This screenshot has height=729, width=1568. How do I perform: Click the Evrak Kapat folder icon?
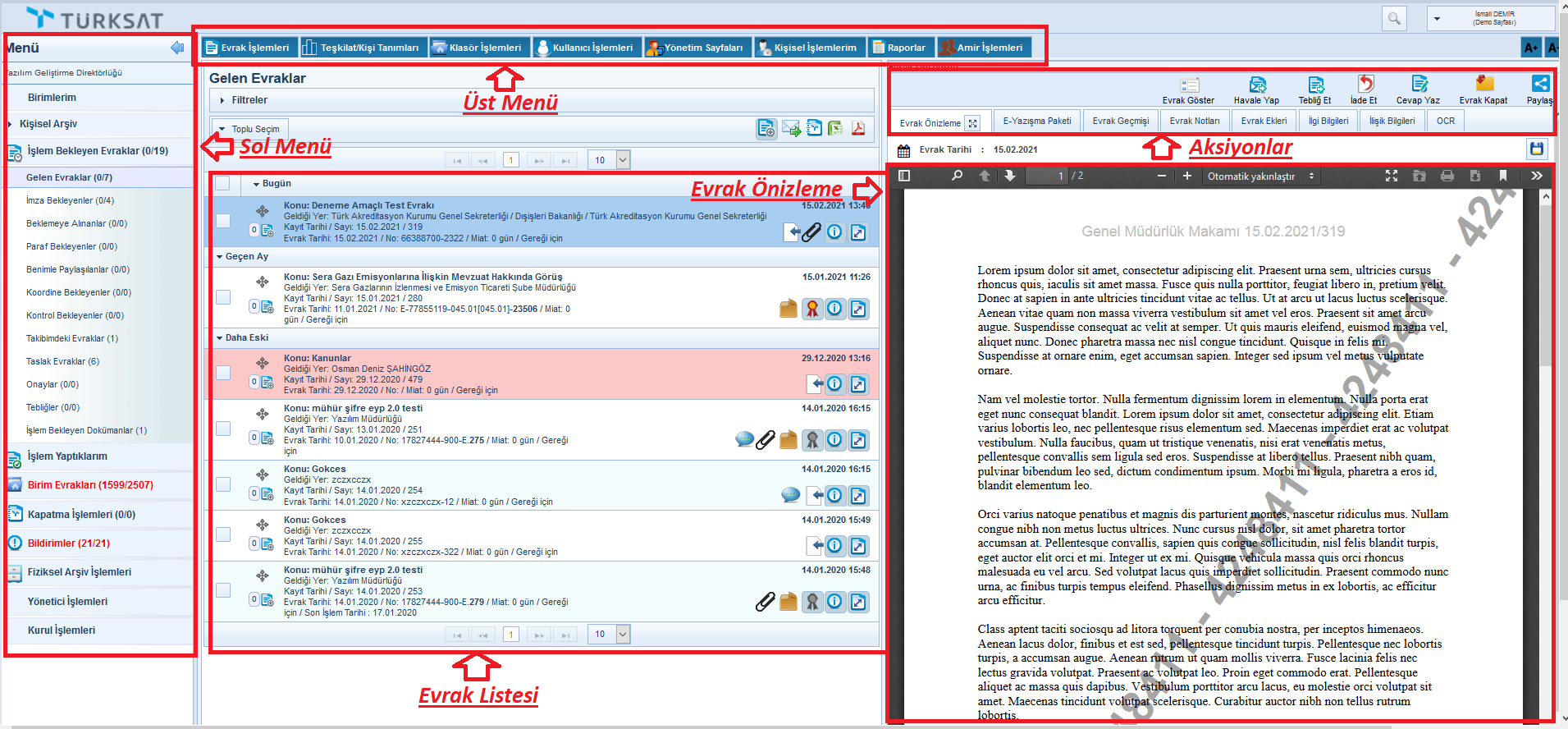(x=1483, y=85)
